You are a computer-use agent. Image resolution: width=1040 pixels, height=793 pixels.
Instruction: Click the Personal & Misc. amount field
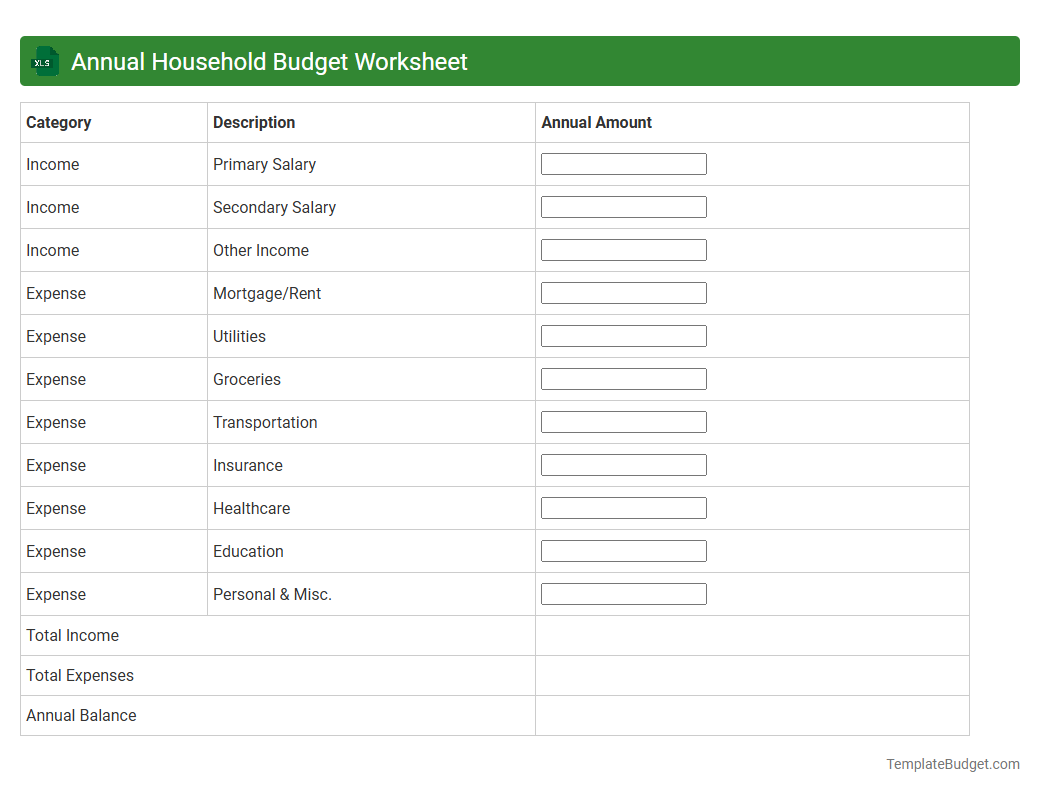coord(623,593)
